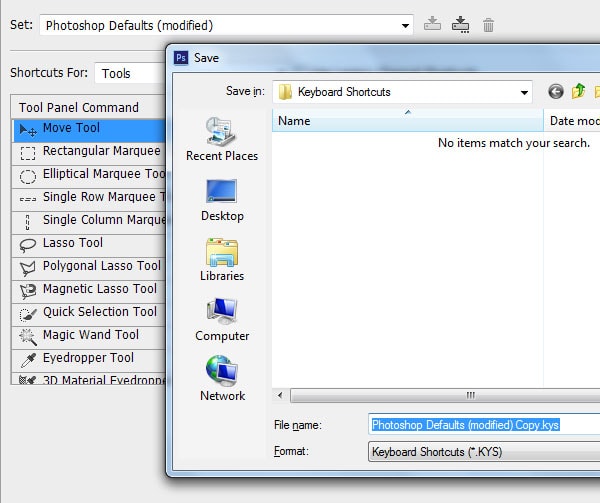
Task: Click the Elliptical Marquee tool icon
Action: [x=28, y=176]
